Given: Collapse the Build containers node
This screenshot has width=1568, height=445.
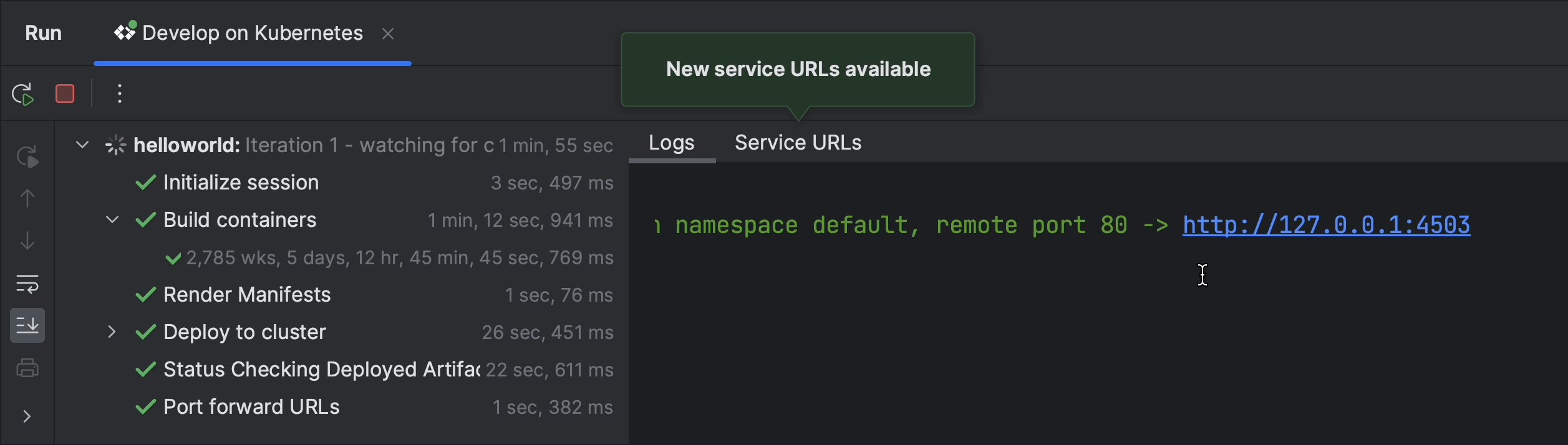Looking at the screenshot, I should coord(112,220).
